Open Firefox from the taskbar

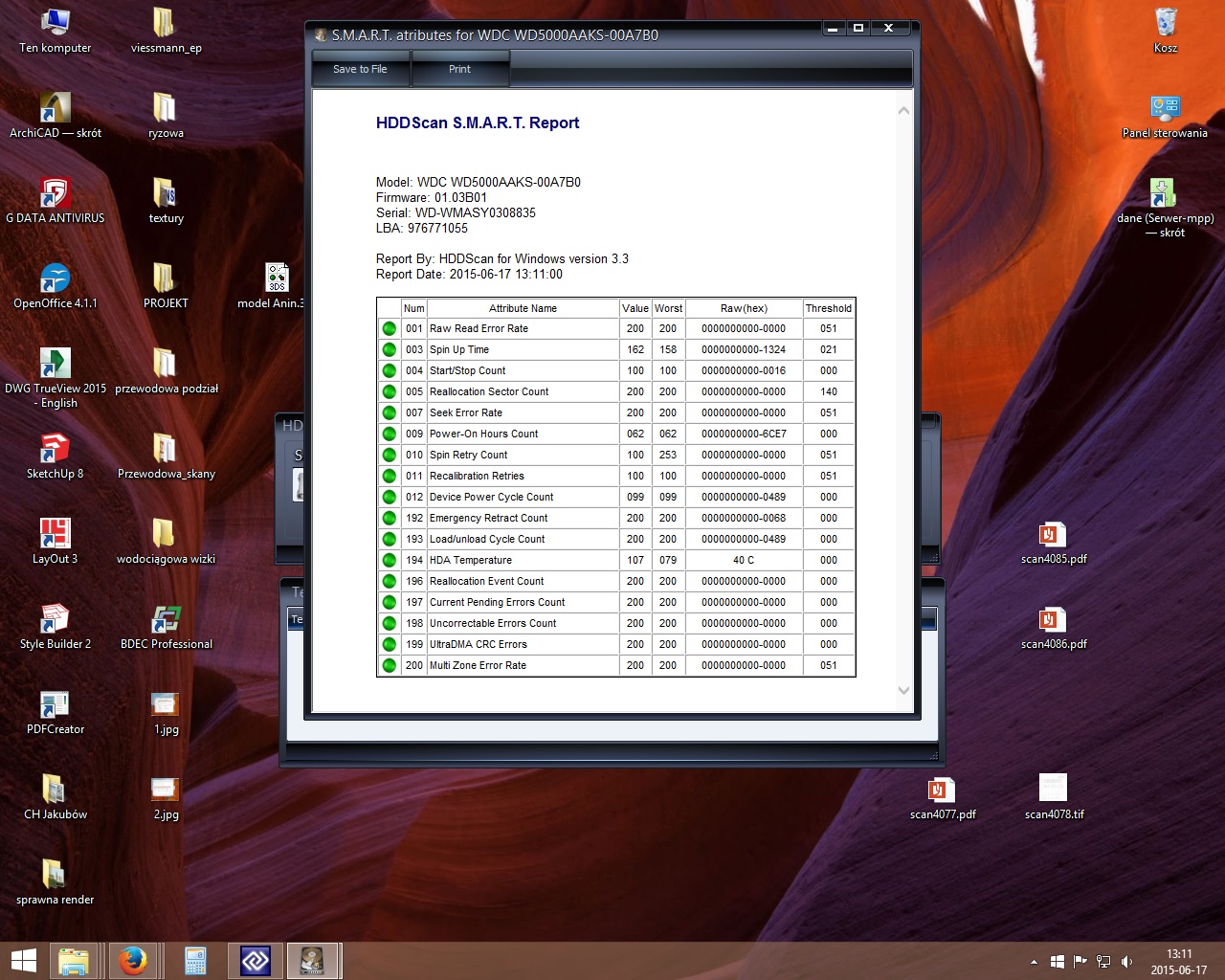pos(133,961)
